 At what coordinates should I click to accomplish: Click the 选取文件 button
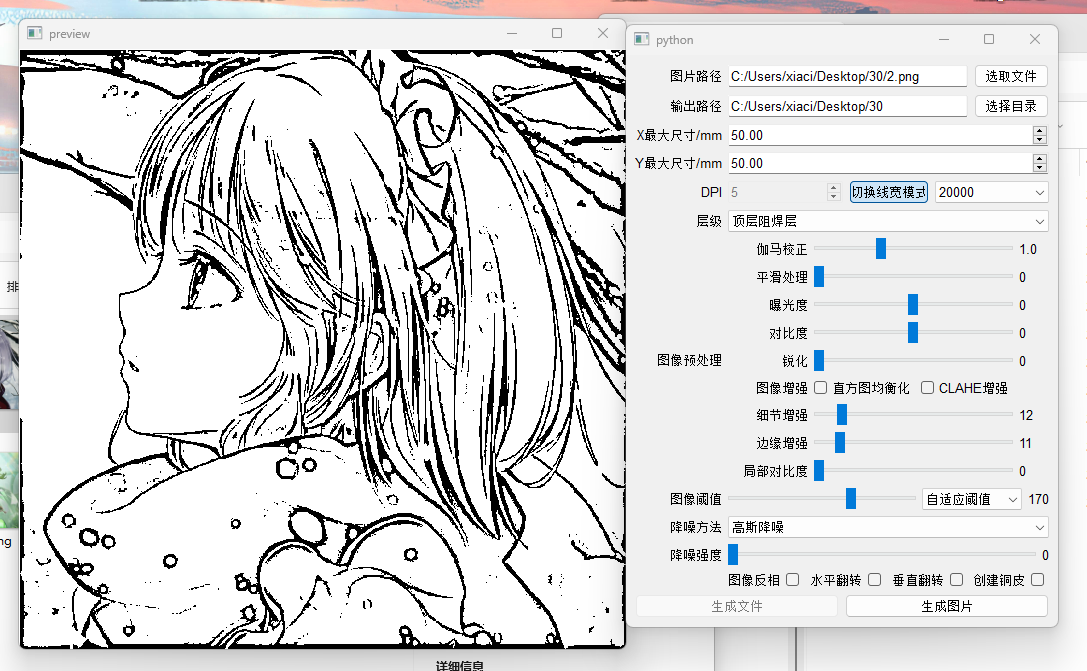tap(1011, 76)
